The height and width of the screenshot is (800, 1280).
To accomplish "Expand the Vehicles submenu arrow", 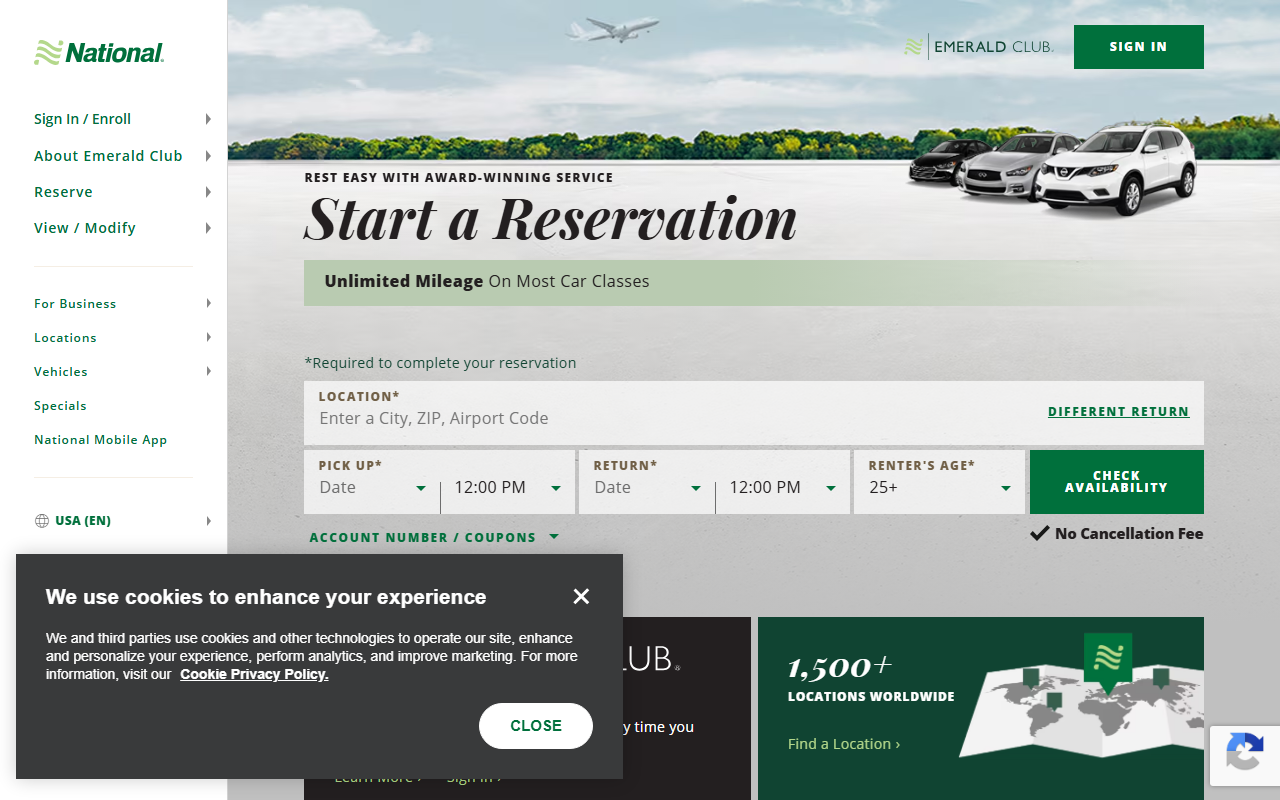I will point(208,372).
